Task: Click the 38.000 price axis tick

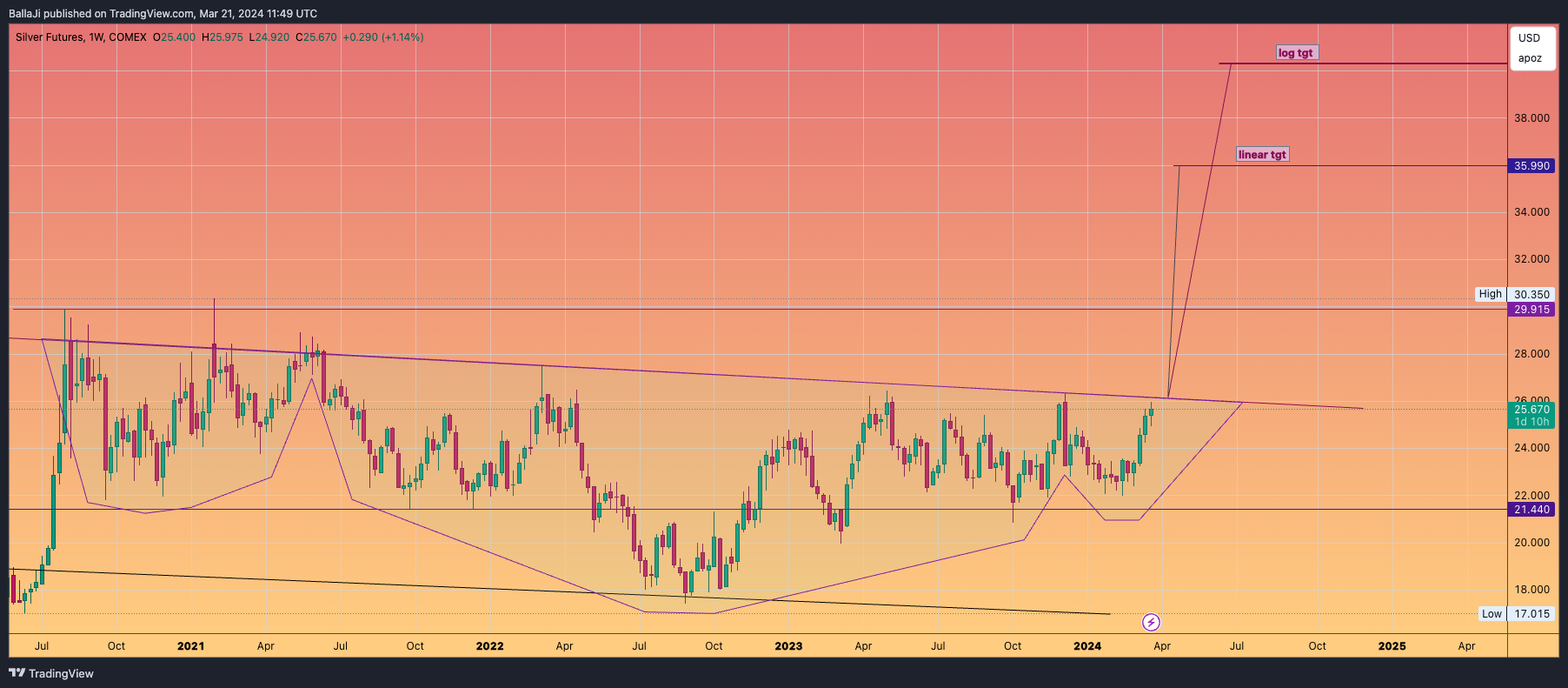Action: [x=1531, y=118]
